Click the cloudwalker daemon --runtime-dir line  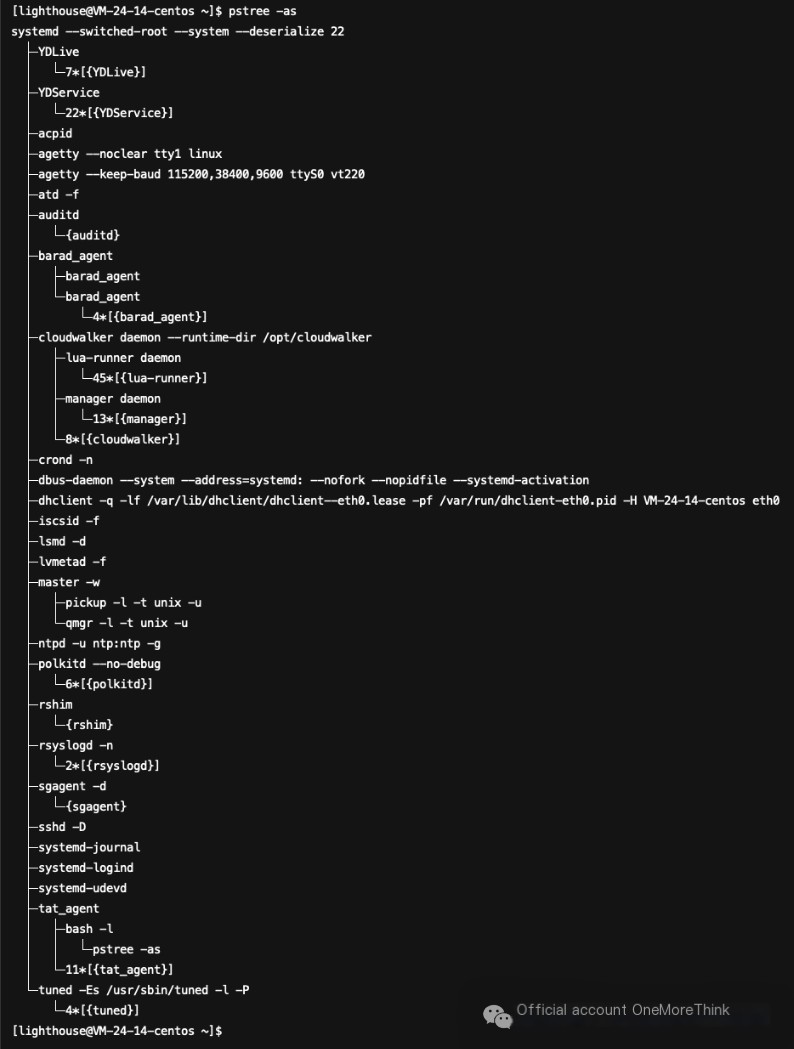point(205,337)
